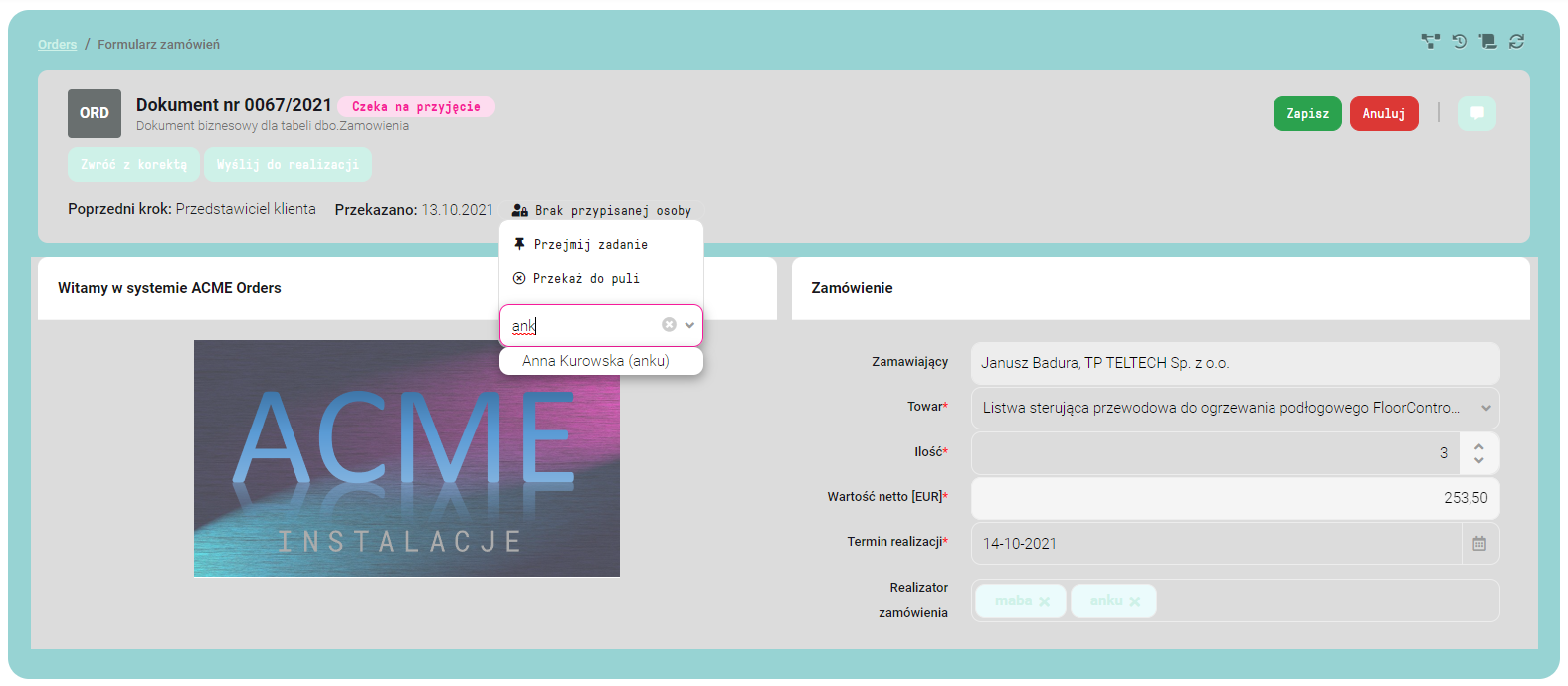Expand the person search dropdown arrow

[x=689, y=325]
